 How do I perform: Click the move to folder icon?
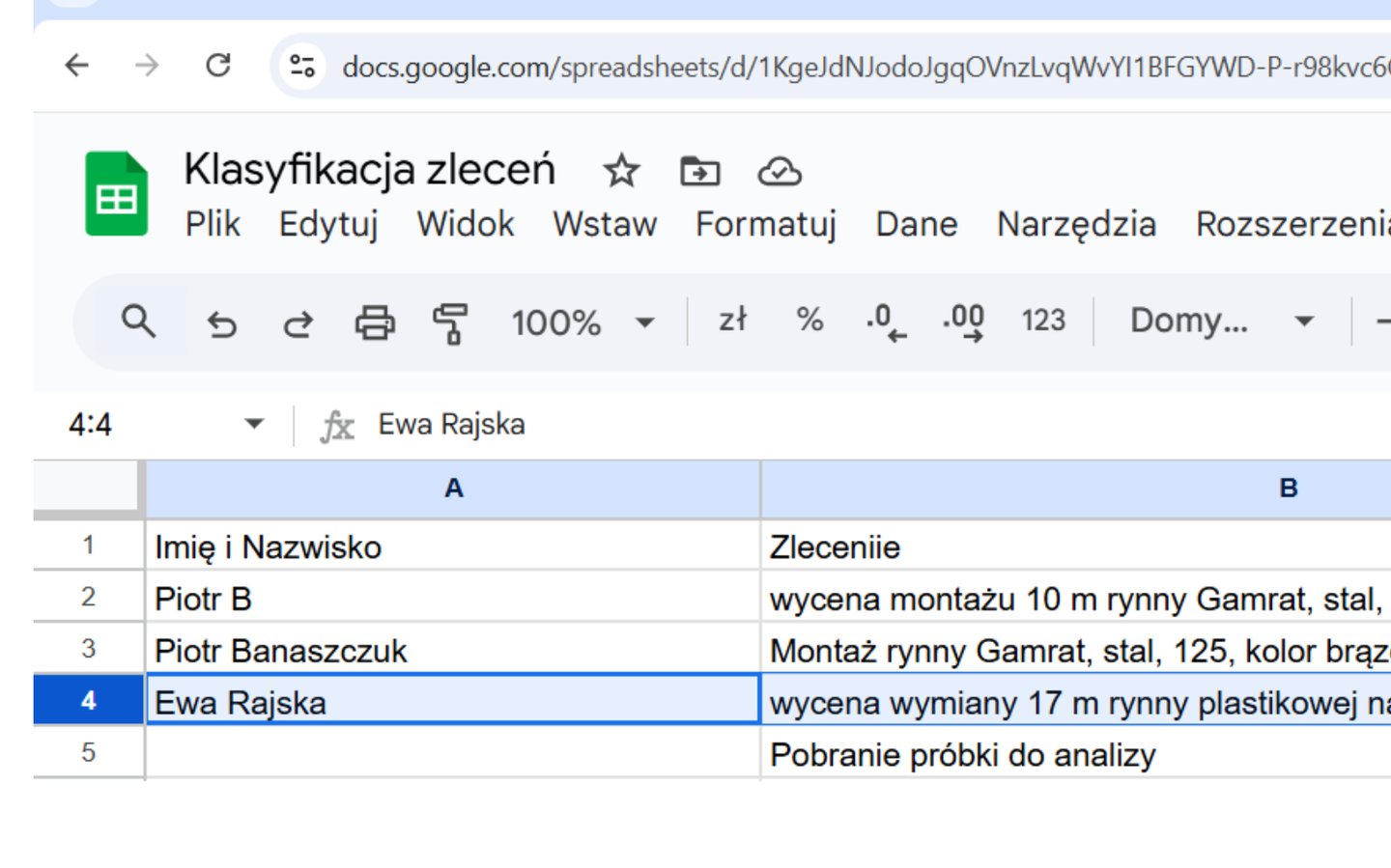[699, 172]
